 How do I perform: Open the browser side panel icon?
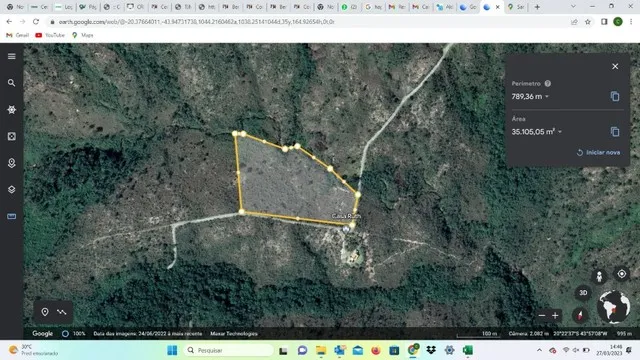pos(604,22)
